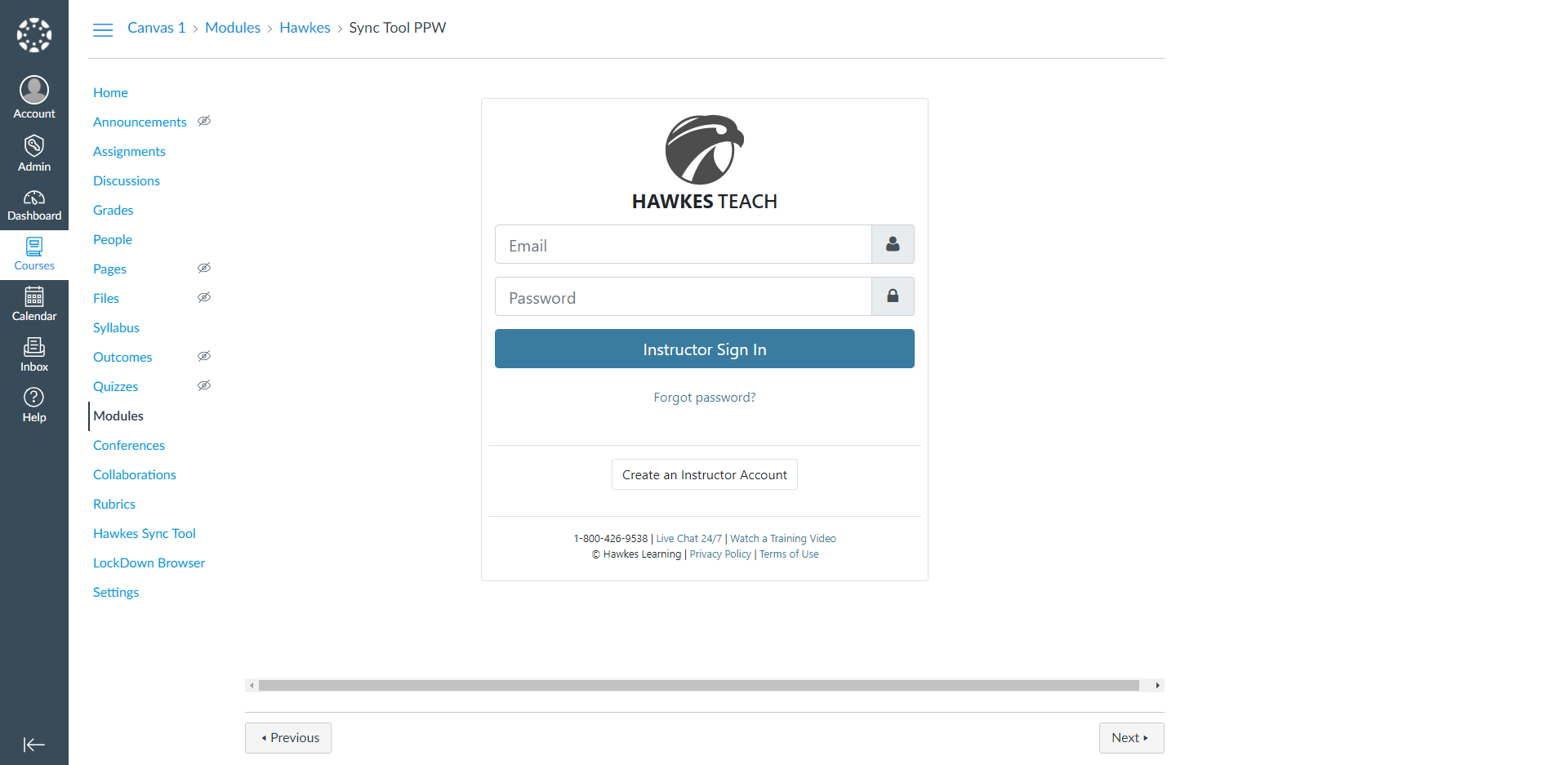Click the hidden eye icon beside Pages
The height and width of the screenshot is (765, 1568).
pyautogui.click(x=204, y=269)
